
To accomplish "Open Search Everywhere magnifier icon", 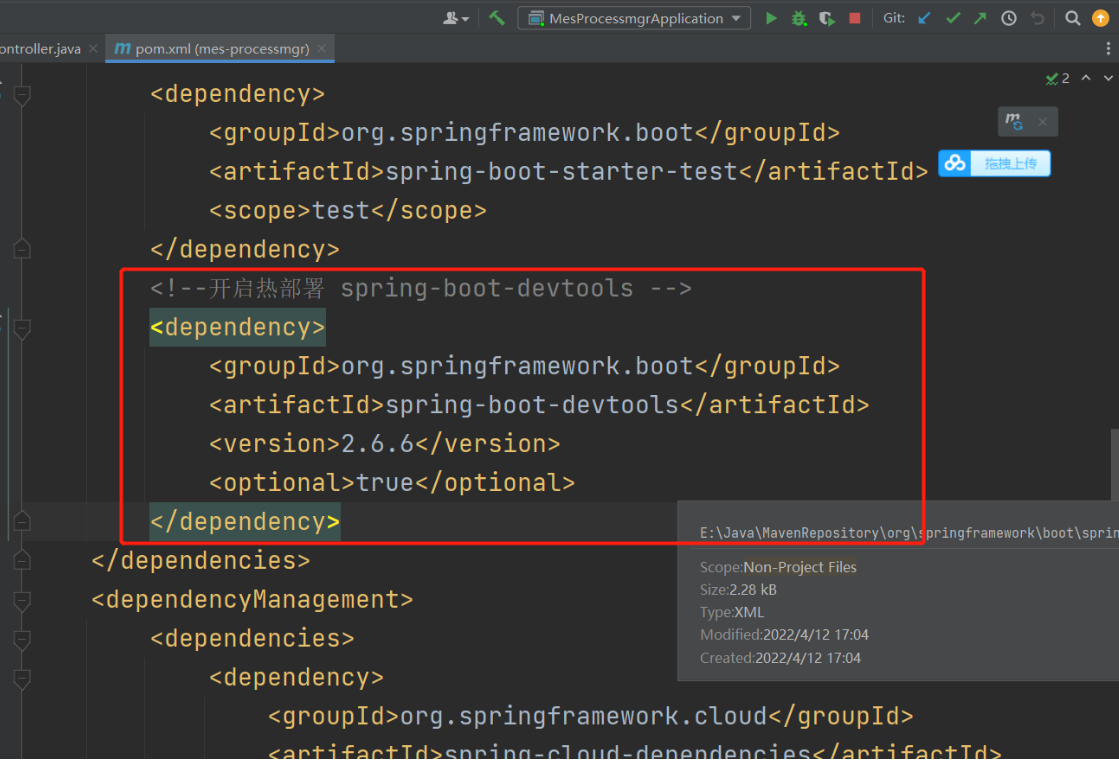I will (x=1072, y=19).
